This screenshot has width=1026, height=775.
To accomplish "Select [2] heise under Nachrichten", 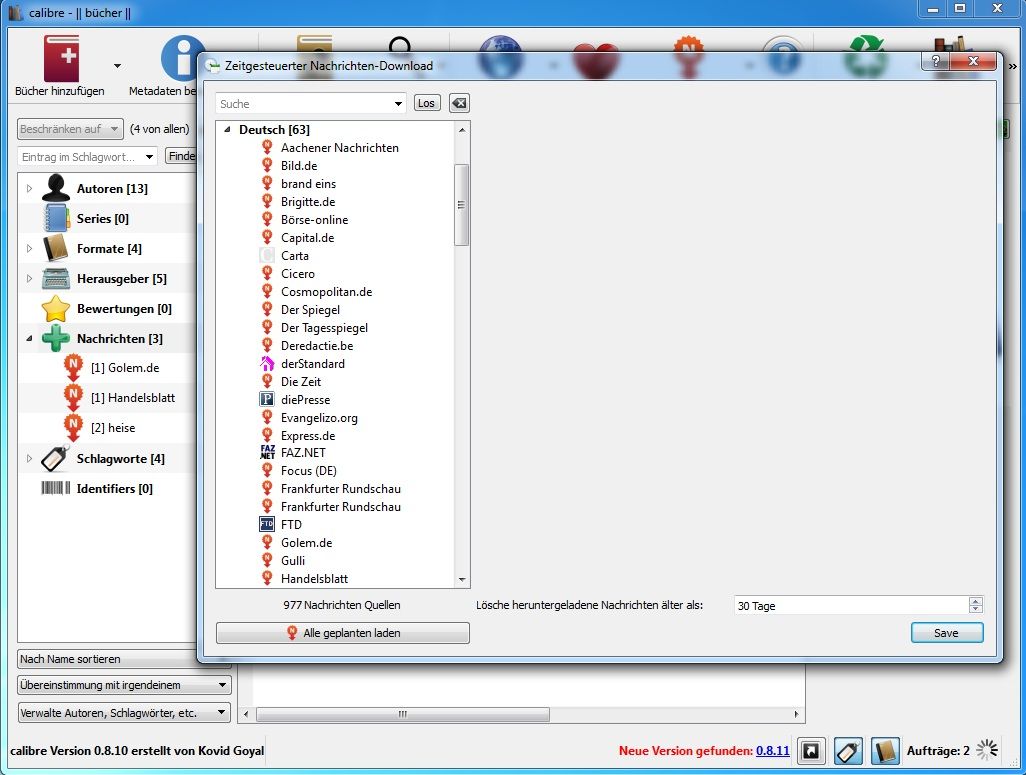I will pos(113,427).
